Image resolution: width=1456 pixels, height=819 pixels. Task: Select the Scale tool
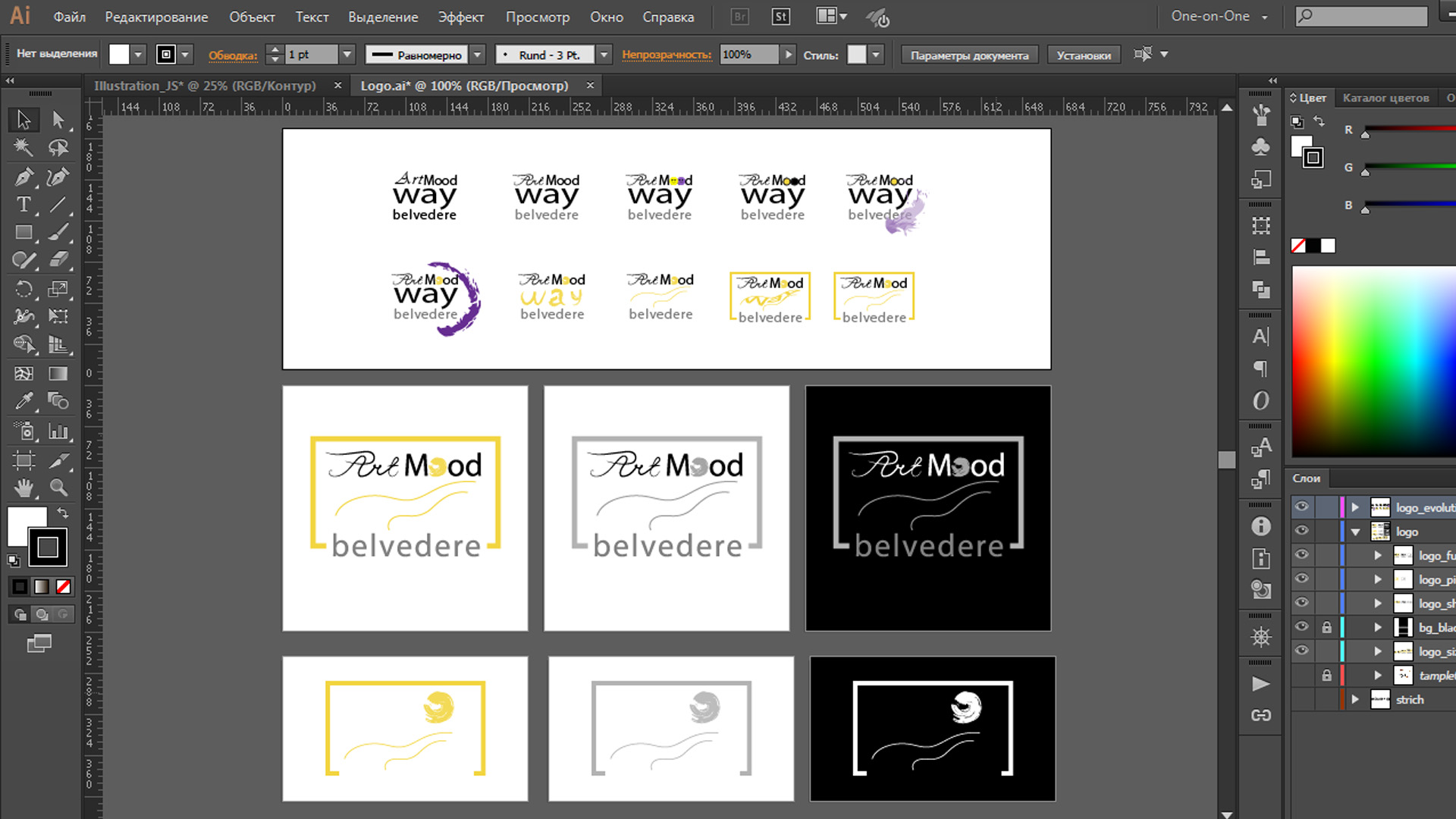(x=58, y=289)
